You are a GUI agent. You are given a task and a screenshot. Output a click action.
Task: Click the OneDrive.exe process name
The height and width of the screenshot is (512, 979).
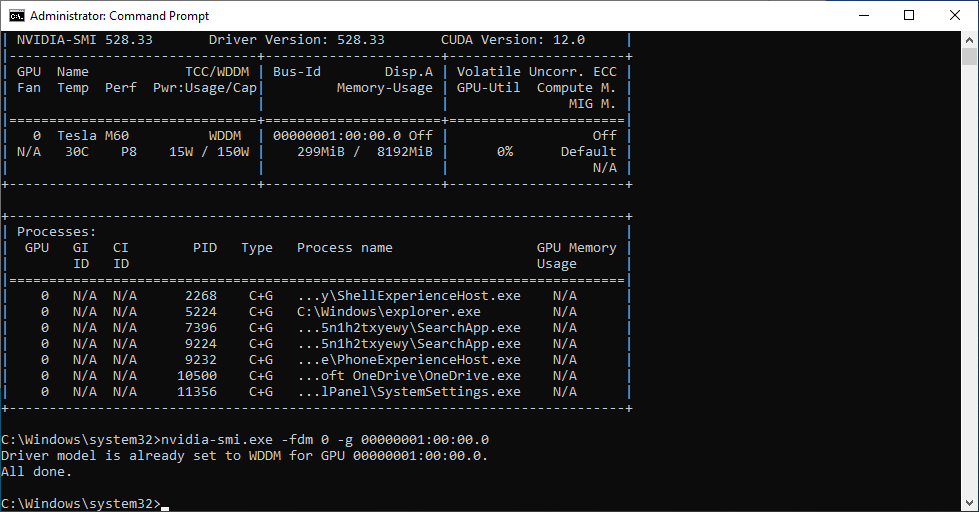click(409, 376)
